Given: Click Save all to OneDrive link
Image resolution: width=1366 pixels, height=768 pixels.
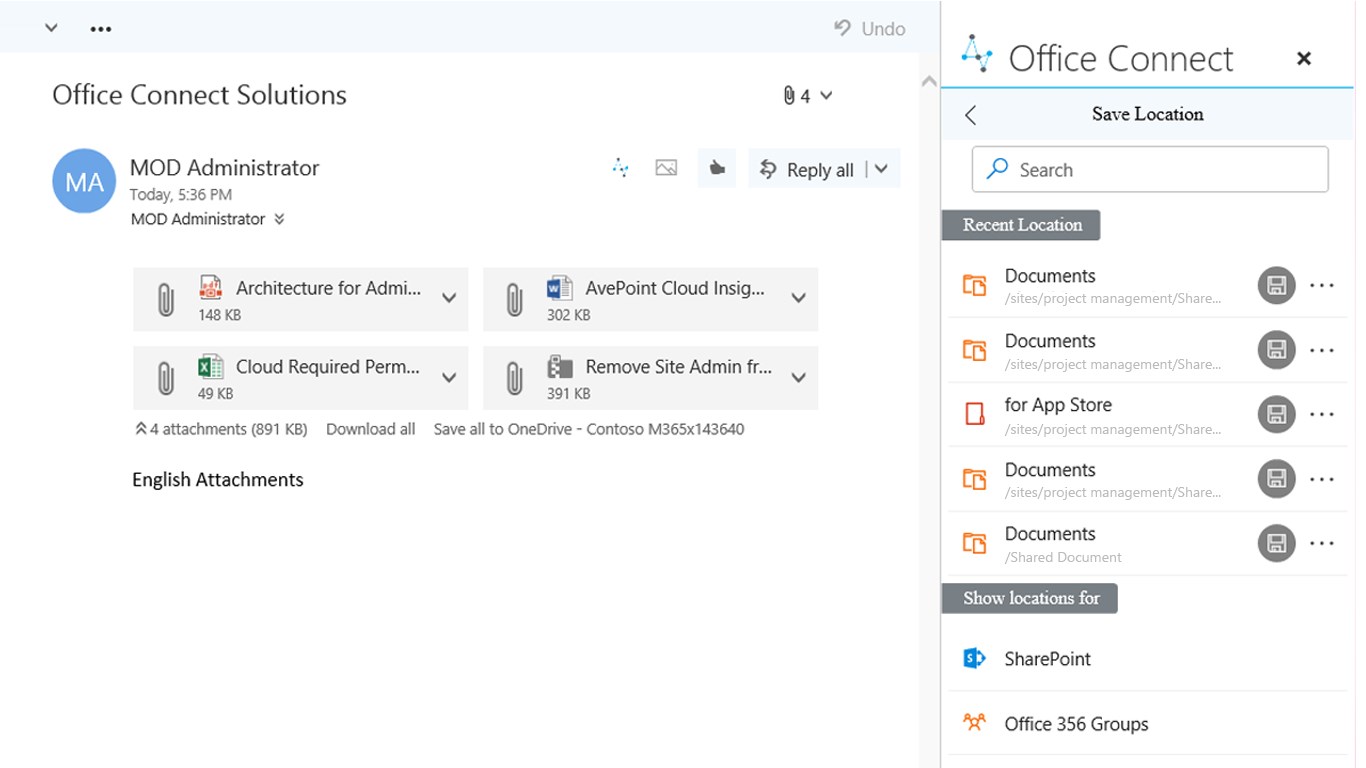Looking at the screenshot, I should click(x=588, y=429).
